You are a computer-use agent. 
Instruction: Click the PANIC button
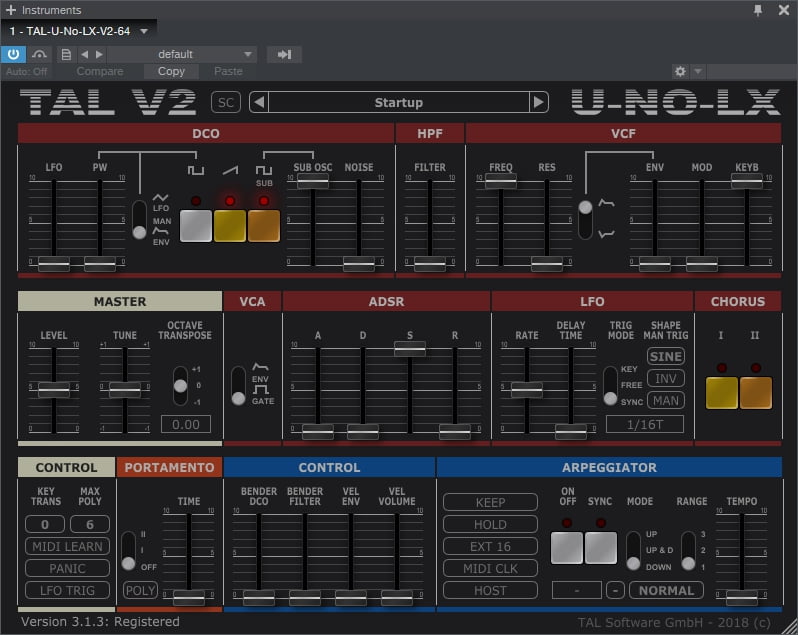tap(67, 568)
